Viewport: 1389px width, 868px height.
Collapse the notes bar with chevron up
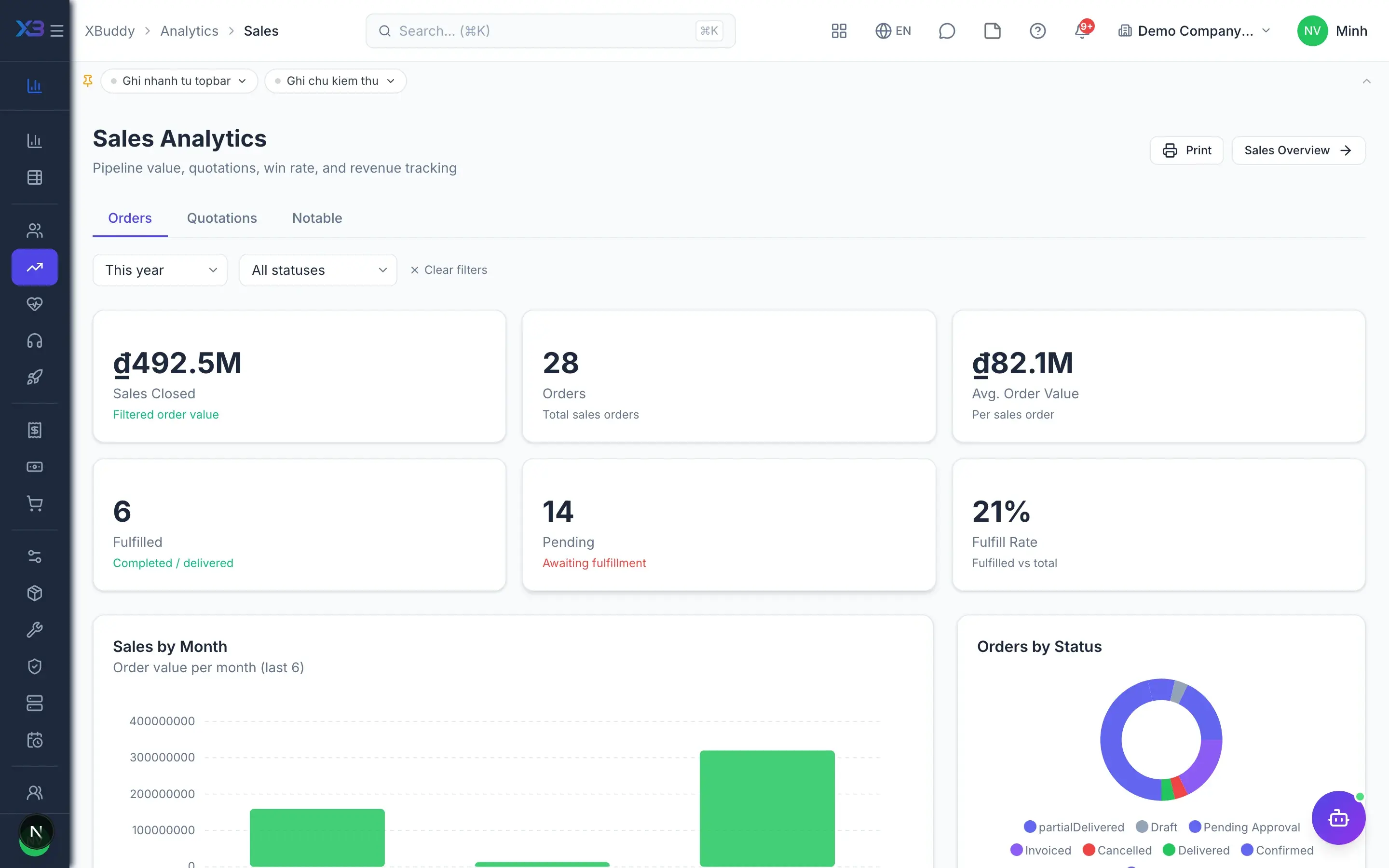tap(1366, 81)
